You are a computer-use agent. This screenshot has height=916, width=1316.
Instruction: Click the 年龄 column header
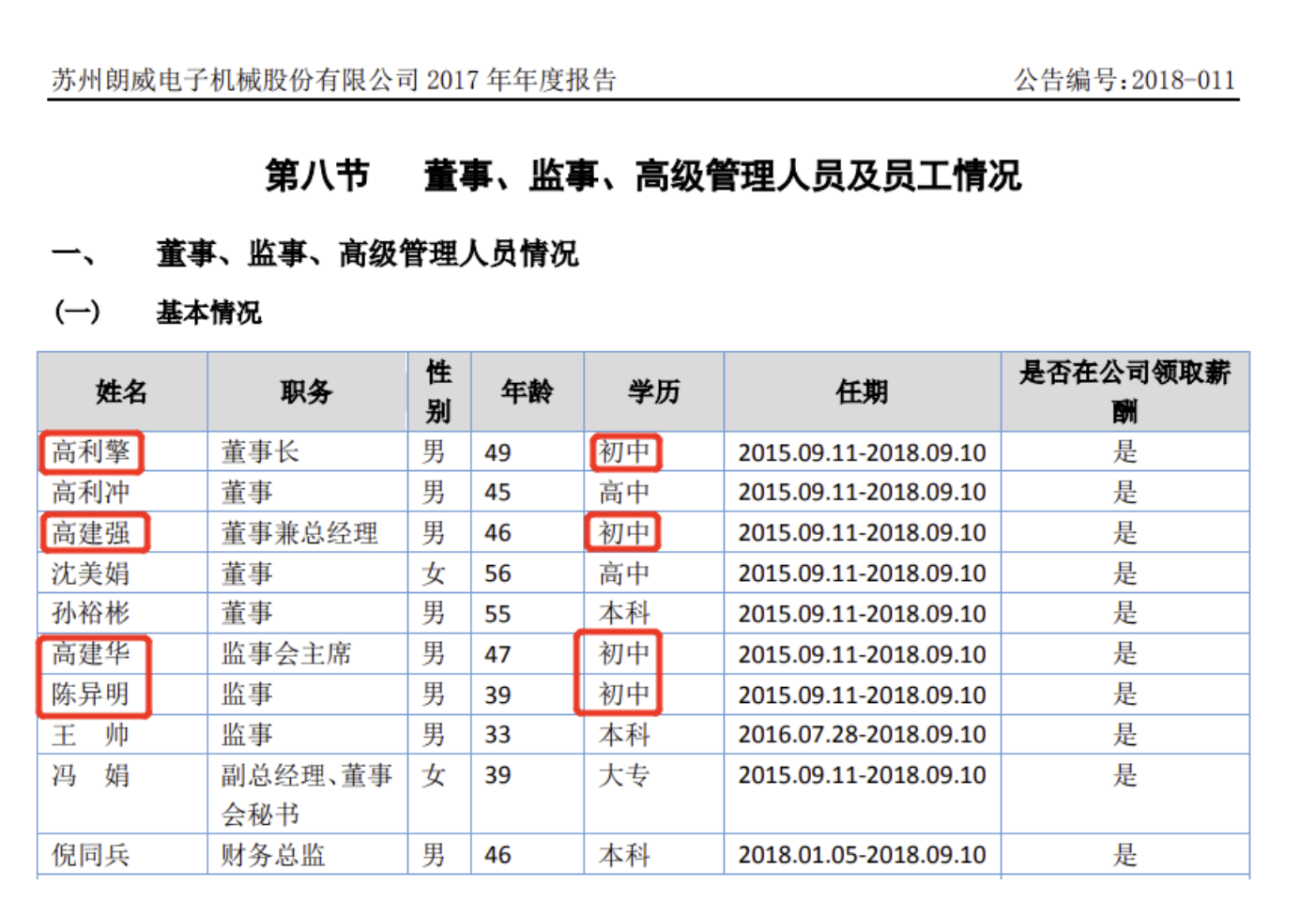pyautogui.click(x=528, y=392)
